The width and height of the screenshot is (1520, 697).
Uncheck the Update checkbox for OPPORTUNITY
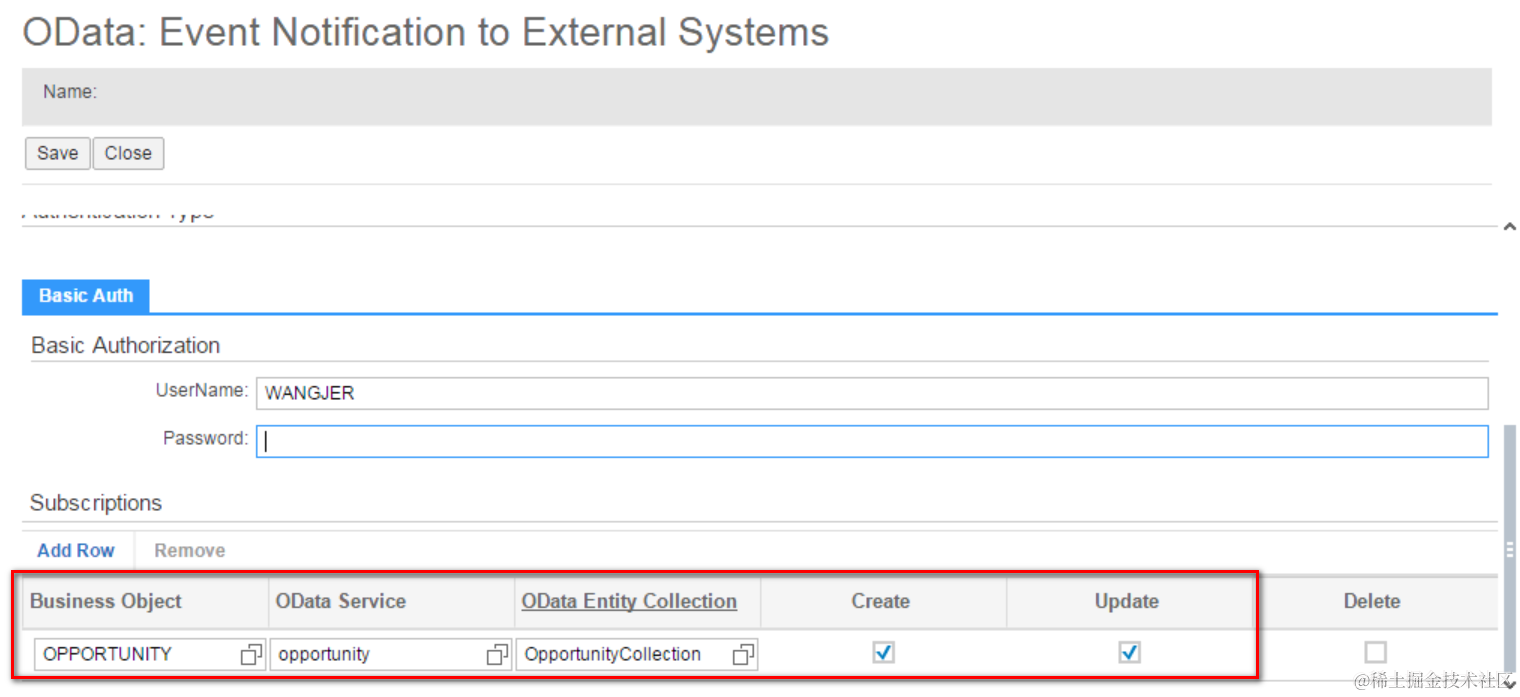pyautogui.click(x=1129, y=652)
